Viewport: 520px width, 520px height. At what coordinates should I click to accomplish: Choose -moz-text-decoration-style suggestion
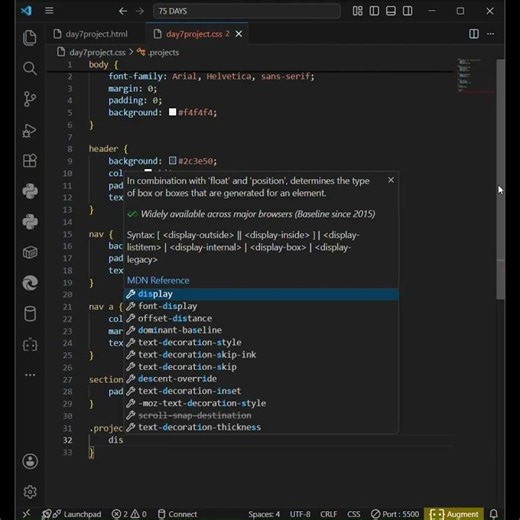pyautogui.click(x=261, y=403)
